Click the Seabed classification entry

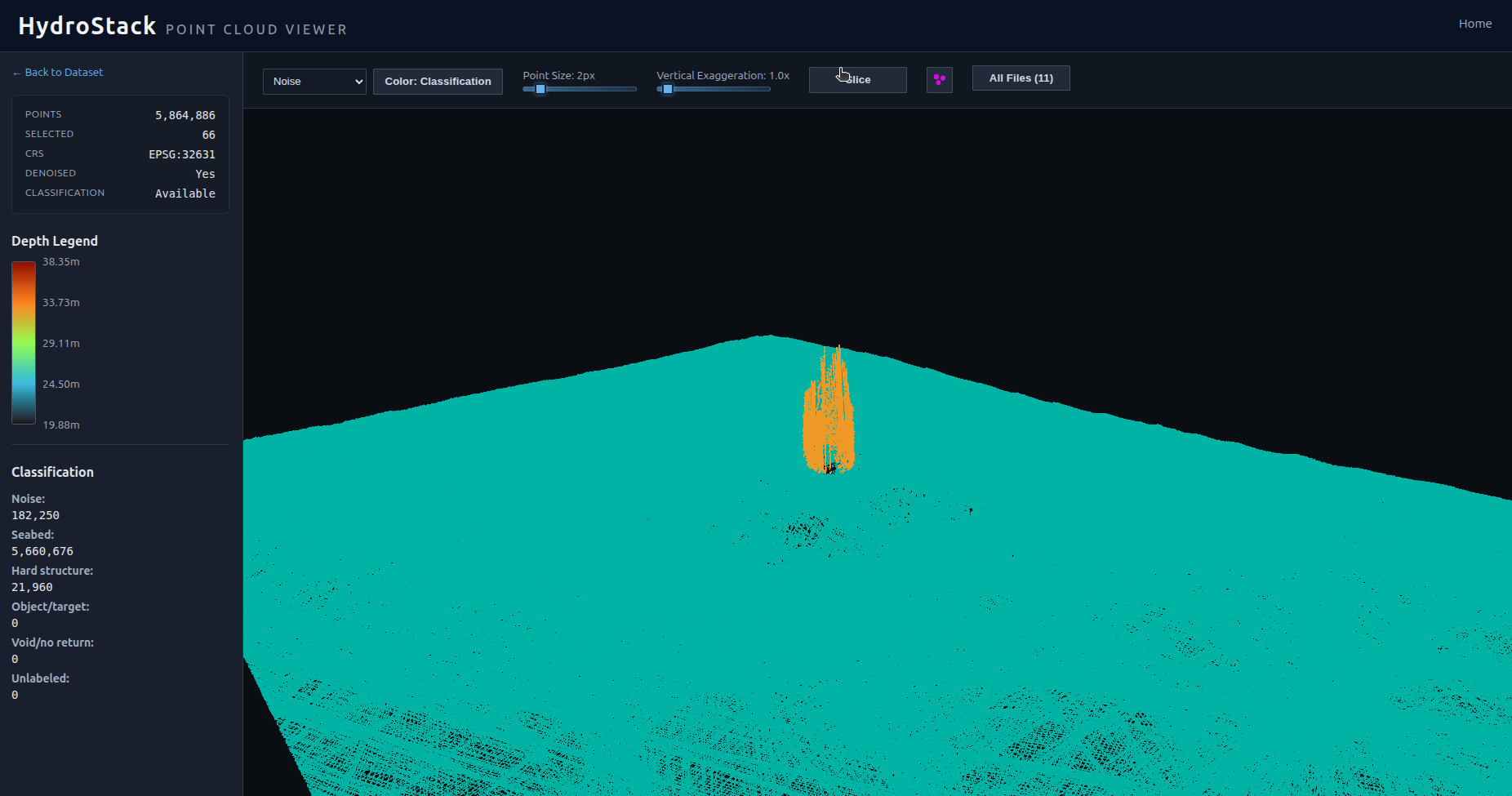33,535
